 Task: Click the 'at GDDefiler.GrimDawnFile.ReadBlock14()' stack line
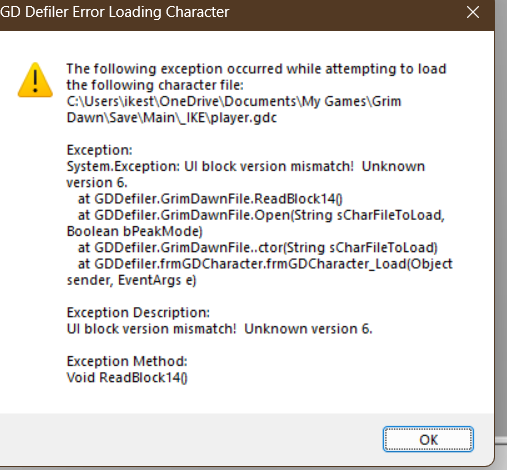[210, 199]
